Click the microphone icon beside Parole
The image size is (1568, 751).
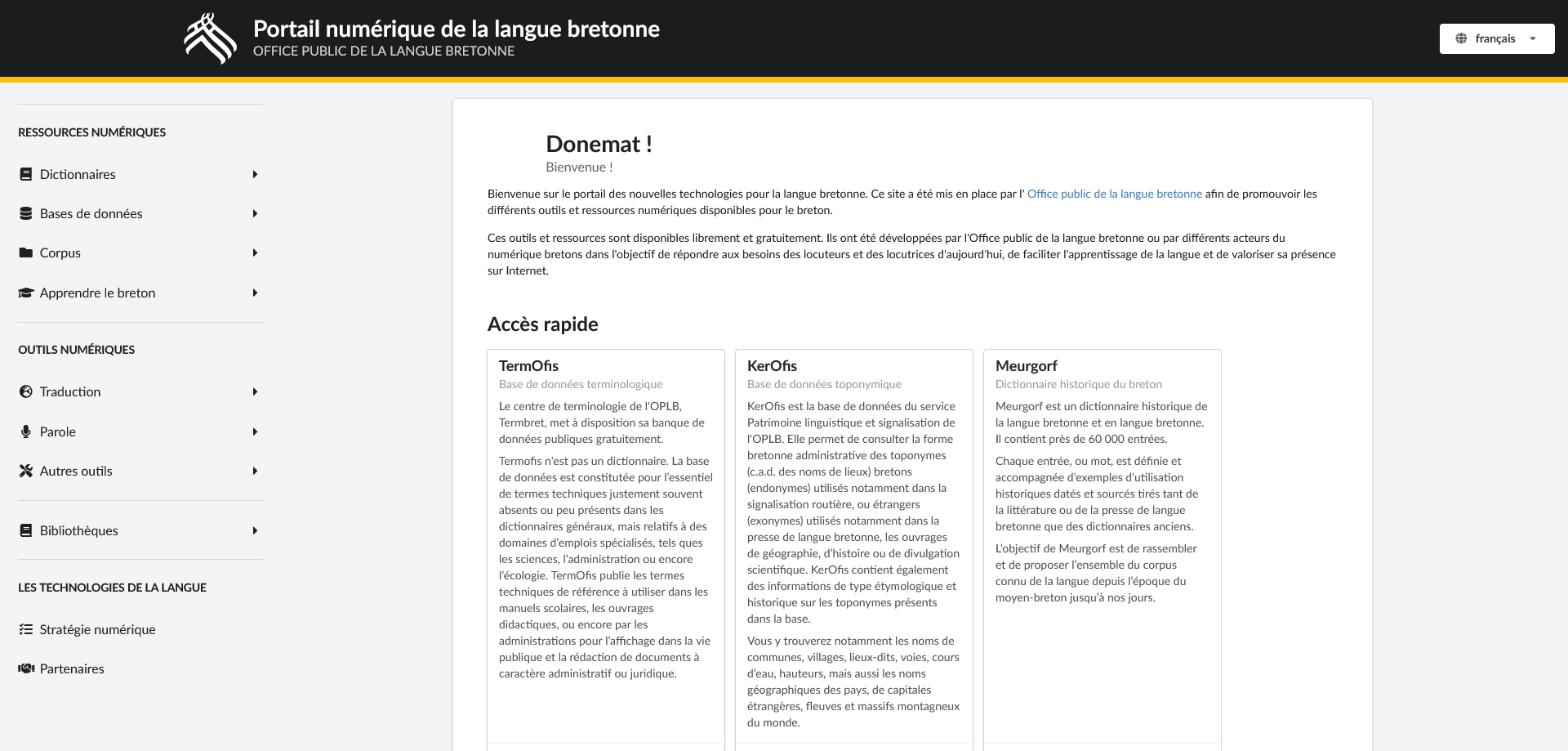coord(26,431)
